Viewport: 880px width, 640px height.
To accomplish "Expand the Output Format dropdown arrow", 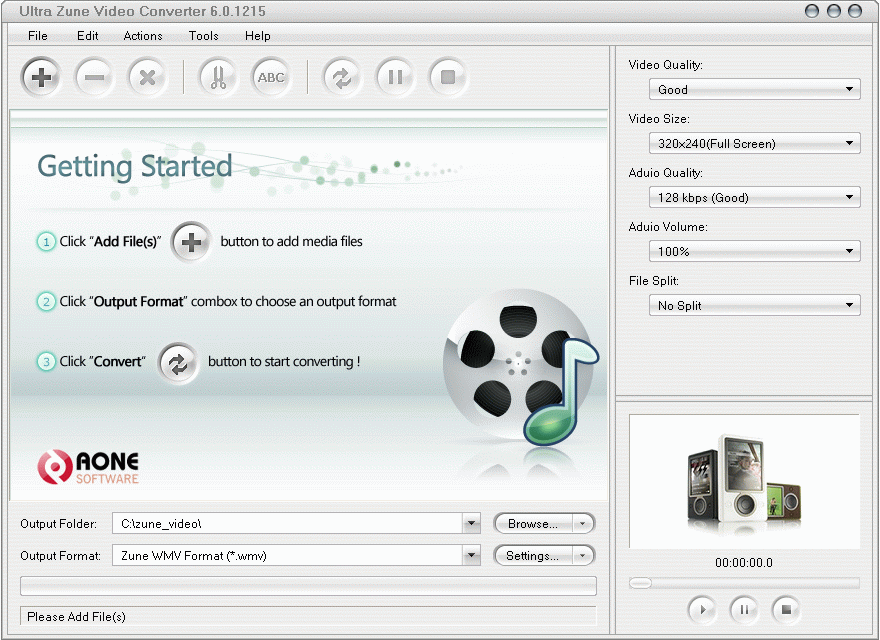I will pyautogui.click(x=472, y=555).
